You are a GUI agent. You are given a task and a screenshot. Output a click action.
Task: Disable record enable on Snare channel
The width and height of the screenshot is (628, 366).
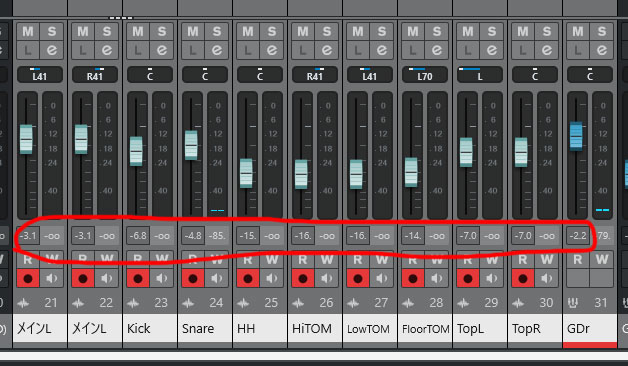point(193,278)
